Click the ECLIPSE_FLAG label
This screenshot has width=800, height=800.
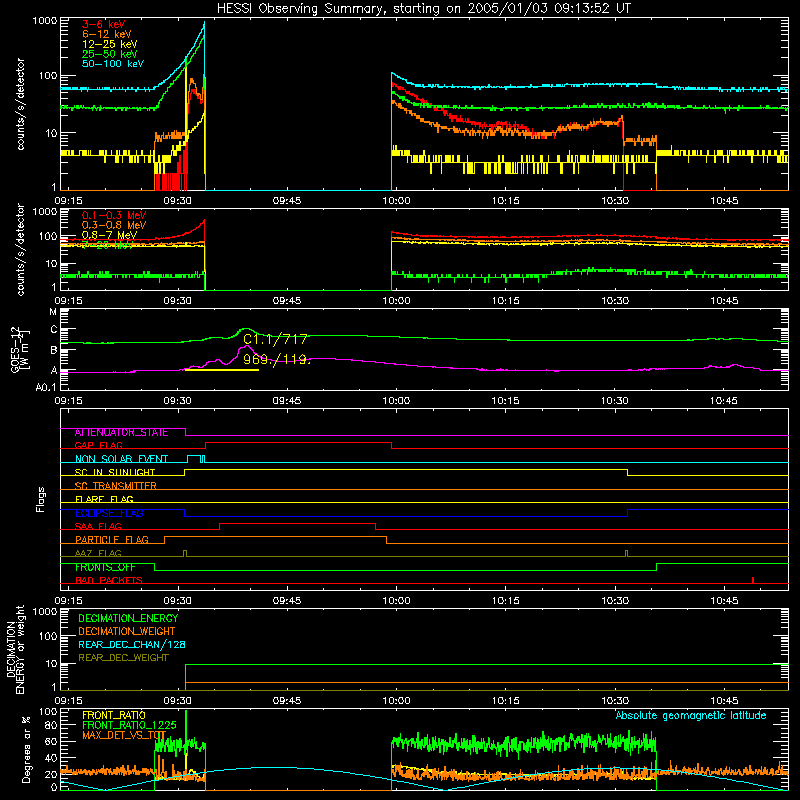coord(109,513)
